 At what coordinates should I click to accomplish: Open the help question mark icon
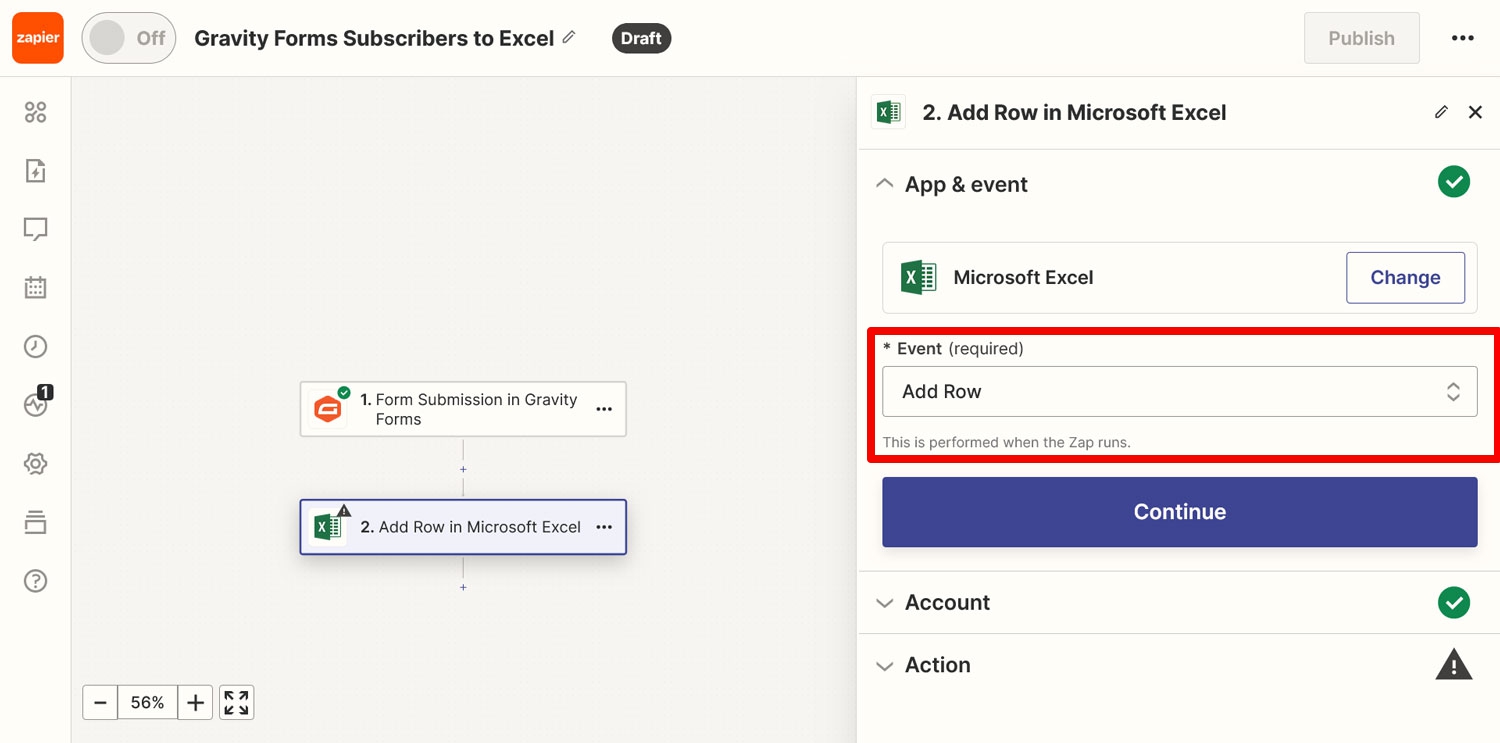(35, 581)
